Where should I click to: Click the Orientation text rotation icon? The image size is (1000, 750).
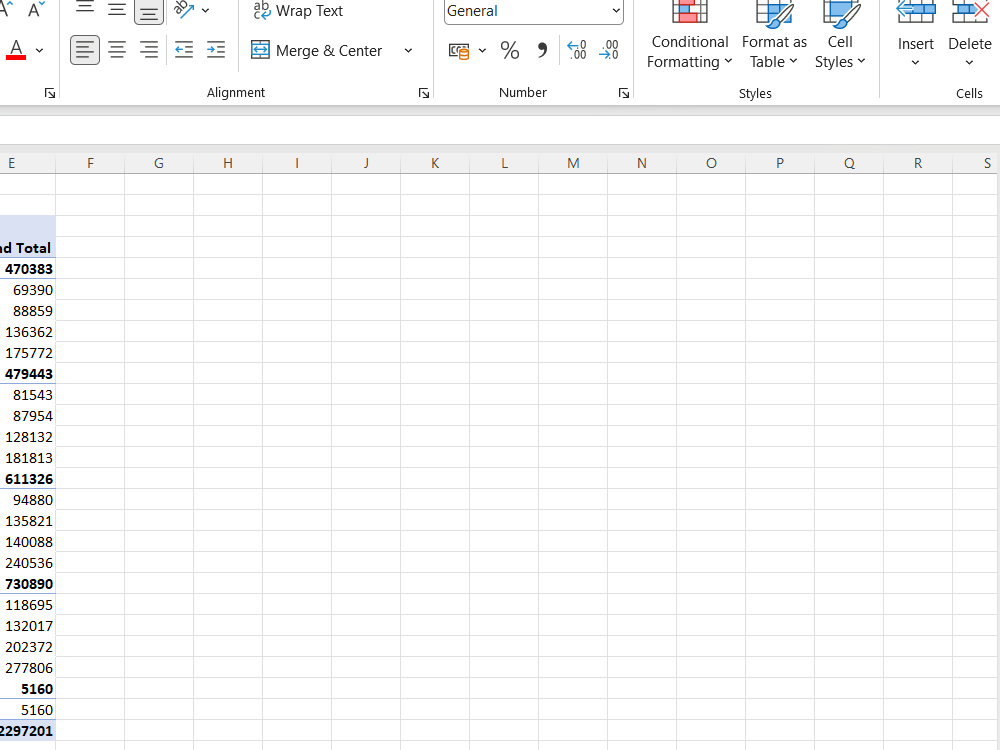tap(184, 10)
